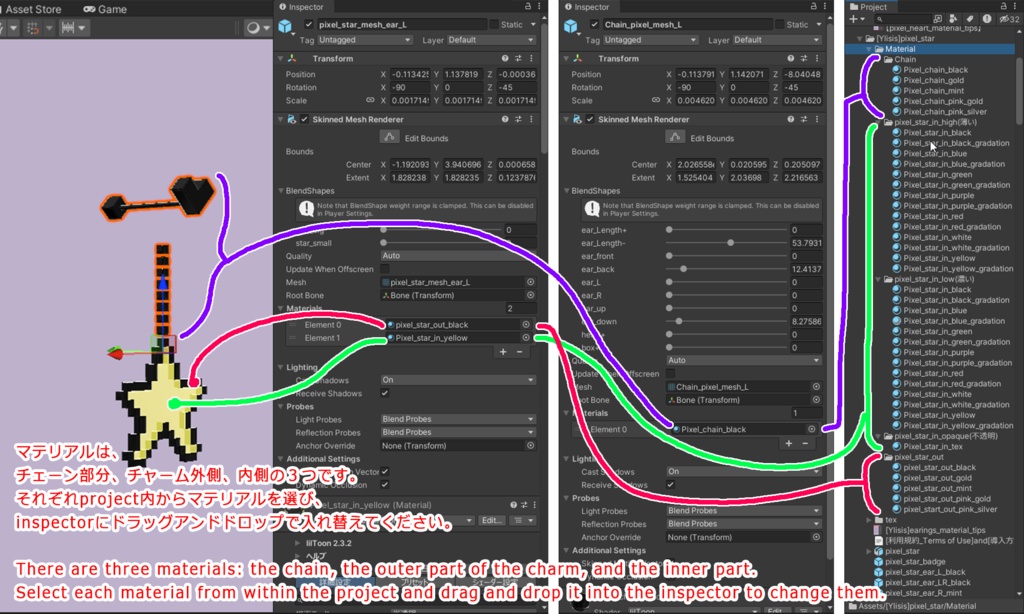The image size is (1024, 614).
Task: Lock the pixel_star_mesh_ear_L Inspector panel
Action: point(528,6)
